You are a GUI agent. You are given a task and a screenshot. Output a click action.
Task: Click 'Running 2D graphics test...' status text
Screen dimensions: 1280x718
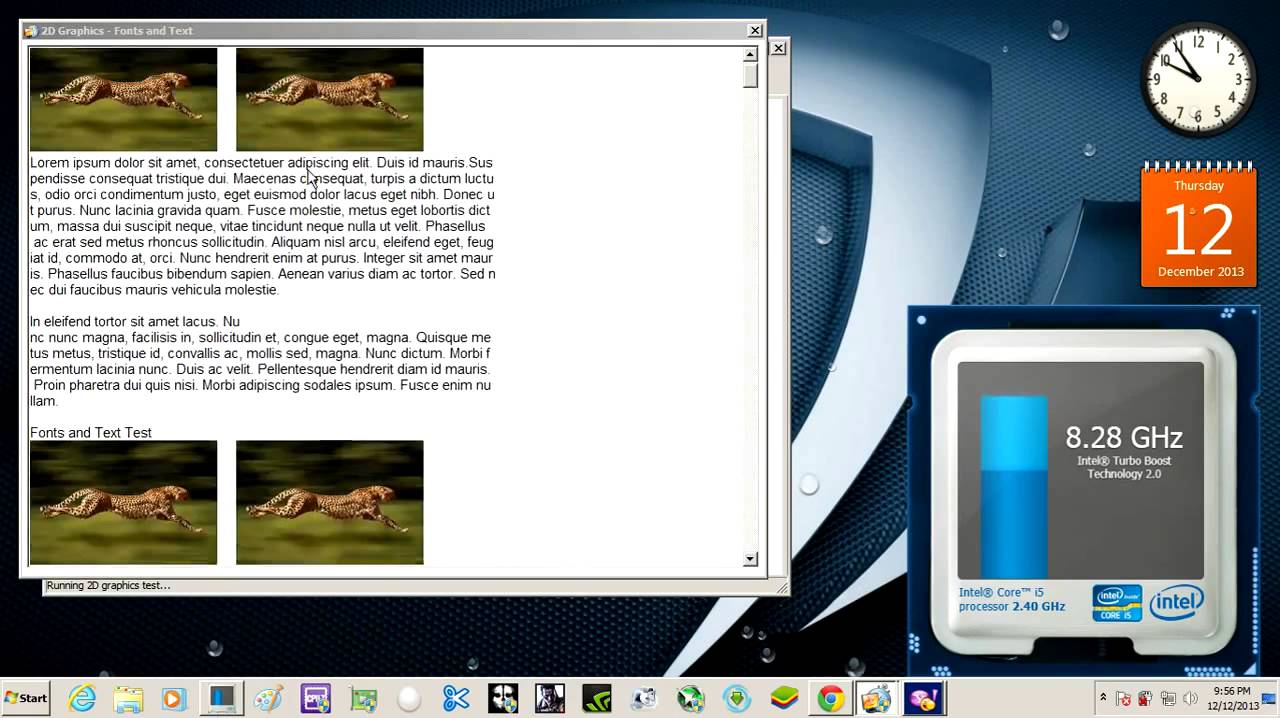pos(108,585)
